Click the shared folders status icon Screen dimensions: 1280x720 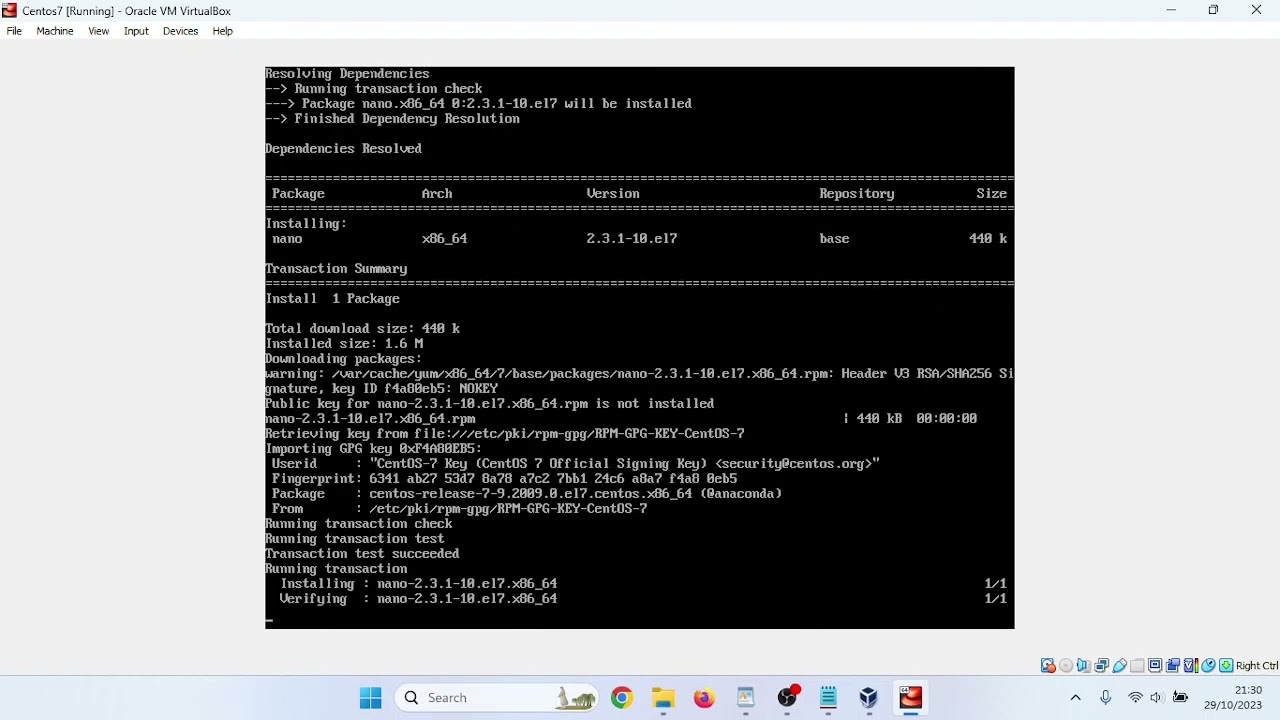(1137, 665)
